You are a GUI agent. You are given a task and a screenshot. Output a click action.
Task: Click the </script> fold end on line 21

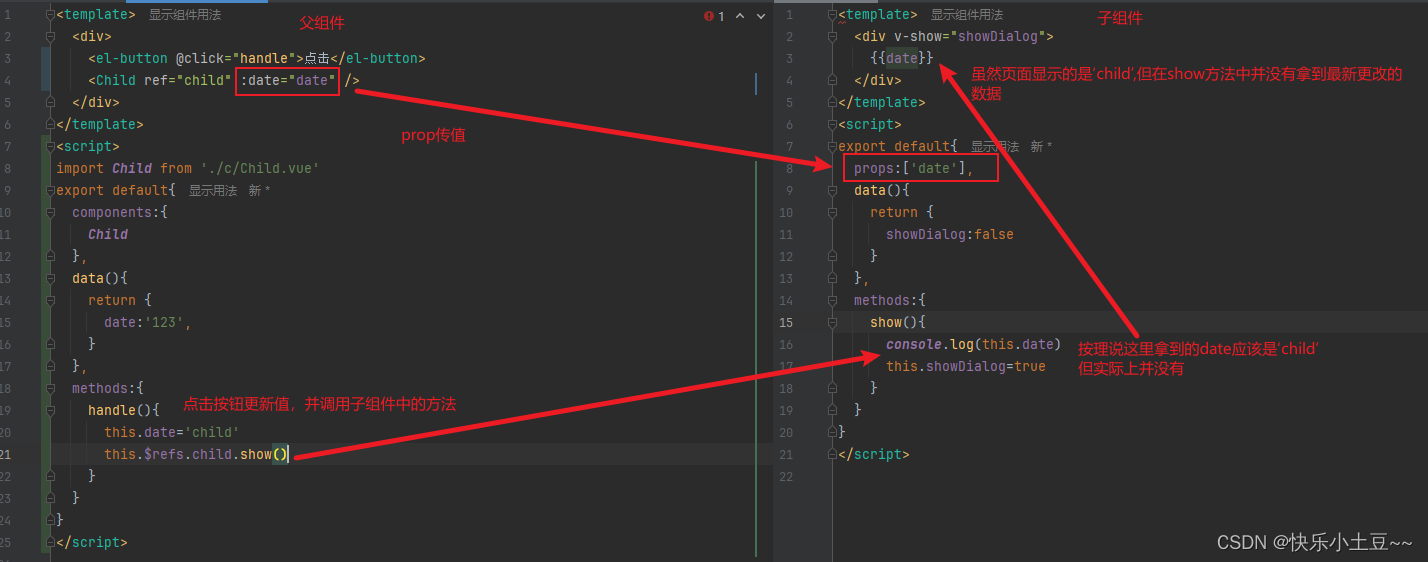click(833, 454)
